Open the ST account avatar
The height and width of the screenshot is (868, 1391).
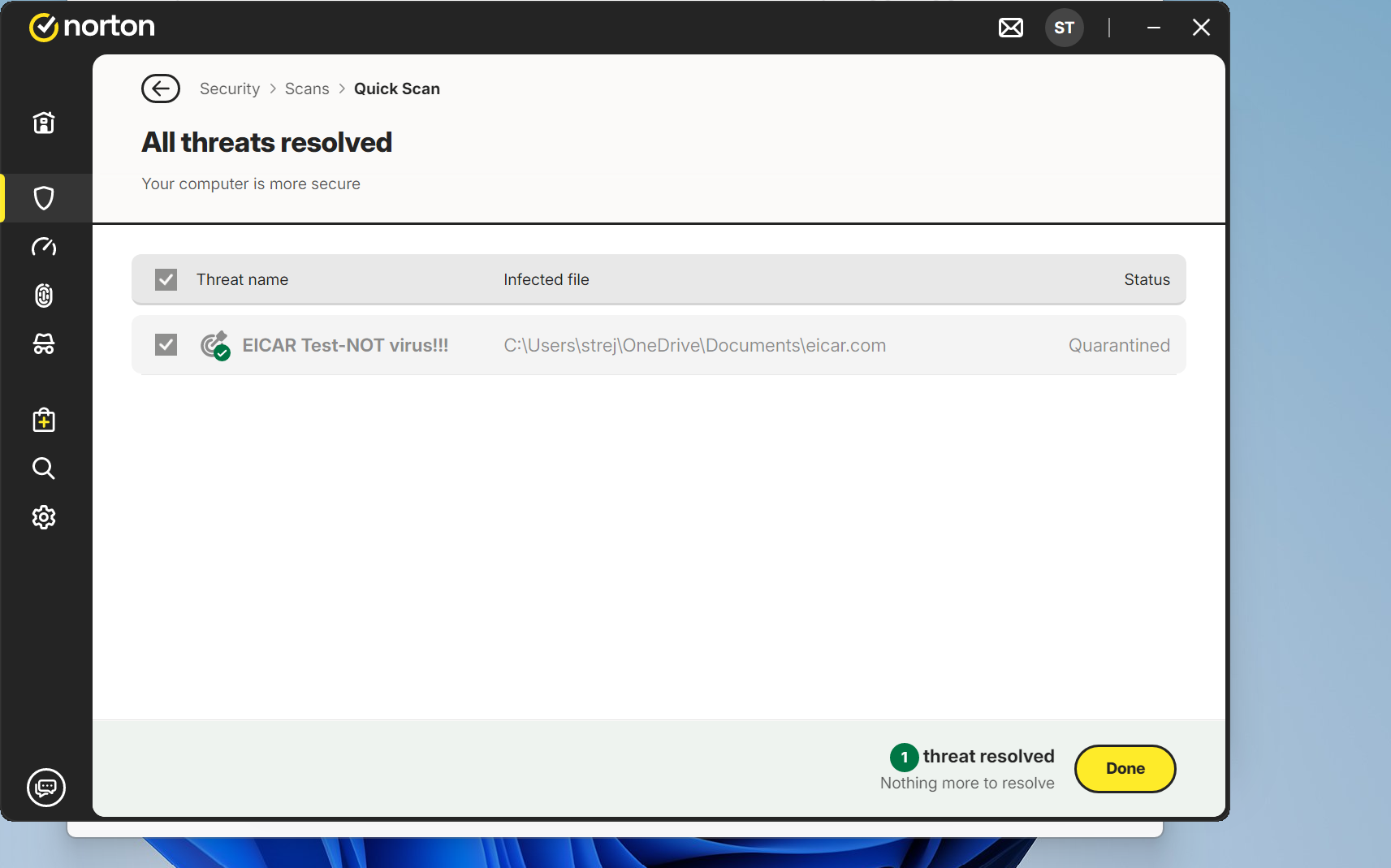click(x=1065, y=28)
